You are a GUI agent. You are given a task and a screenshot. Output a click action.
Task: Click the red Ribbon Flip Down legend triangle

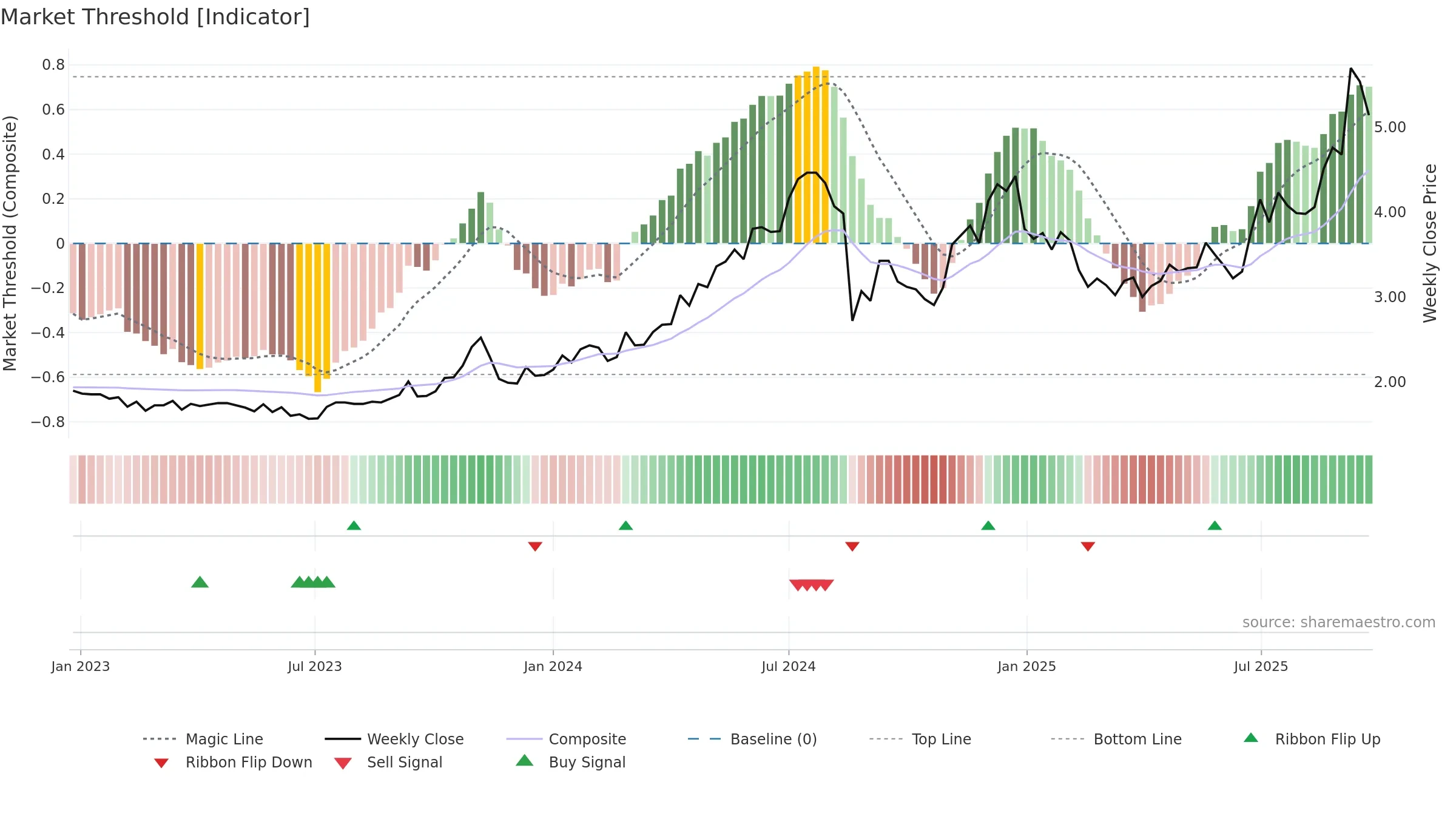click(x=161, y=763)
